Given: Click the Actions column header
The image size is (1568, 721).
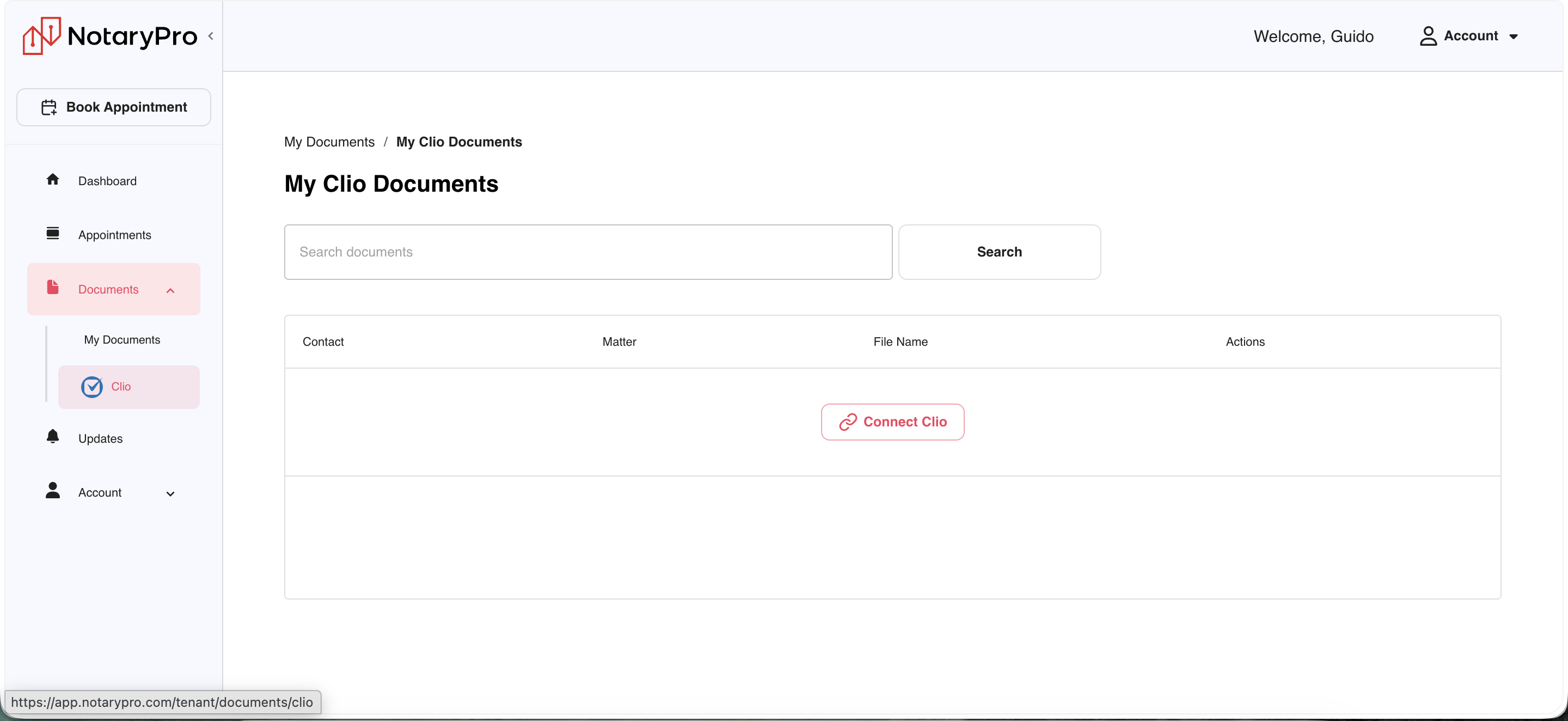Looking at the screenshot, I should point(1245,341).
